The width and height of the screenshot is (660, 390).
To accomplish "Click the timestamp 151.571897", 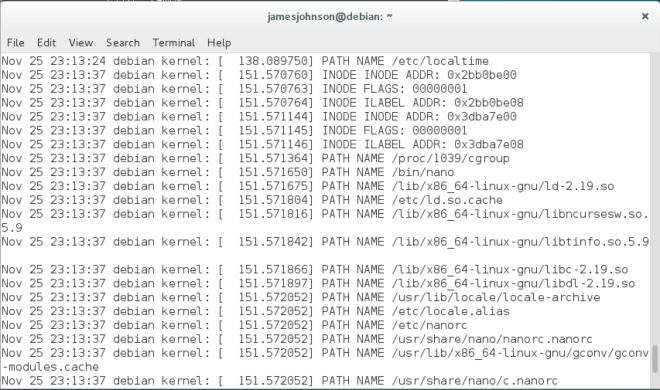I will click(273, 283).
